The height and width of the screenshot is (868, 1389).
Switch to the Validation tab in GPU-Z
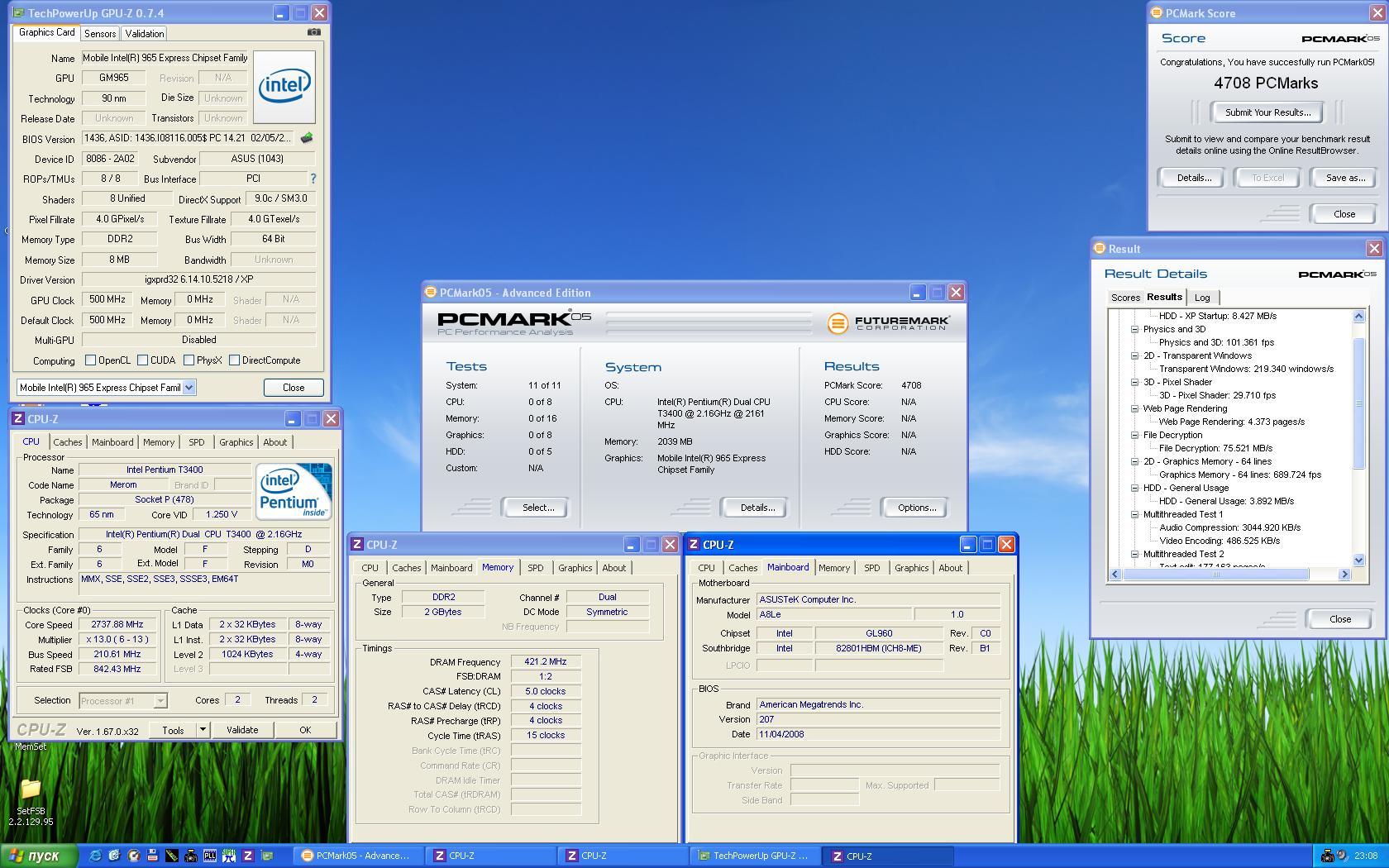point(145,34)
